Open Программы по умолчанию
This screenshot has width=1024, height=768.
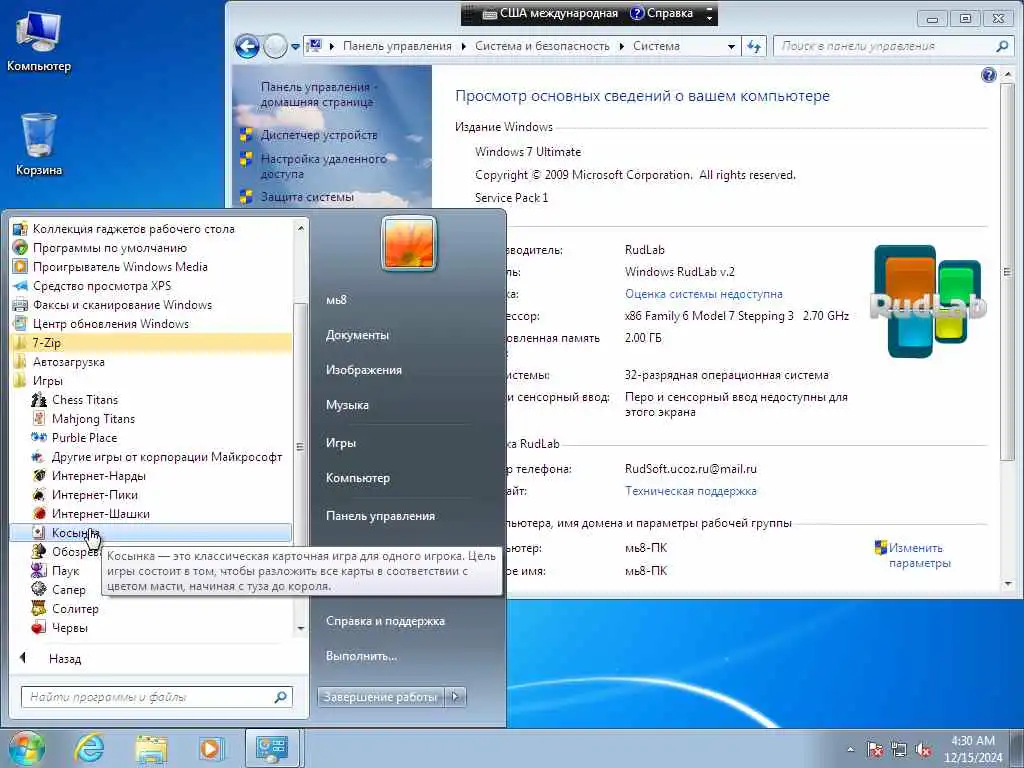click(x=110, y=248)
